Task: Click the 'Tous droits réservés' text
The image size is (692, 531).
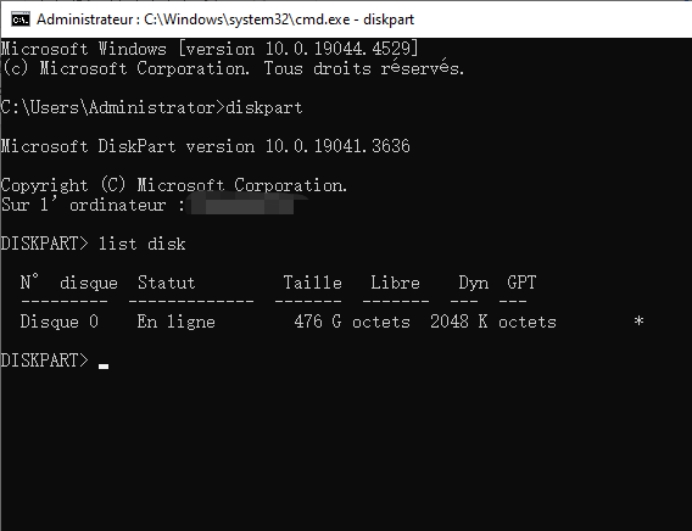Action: click(x=365, y=69)
